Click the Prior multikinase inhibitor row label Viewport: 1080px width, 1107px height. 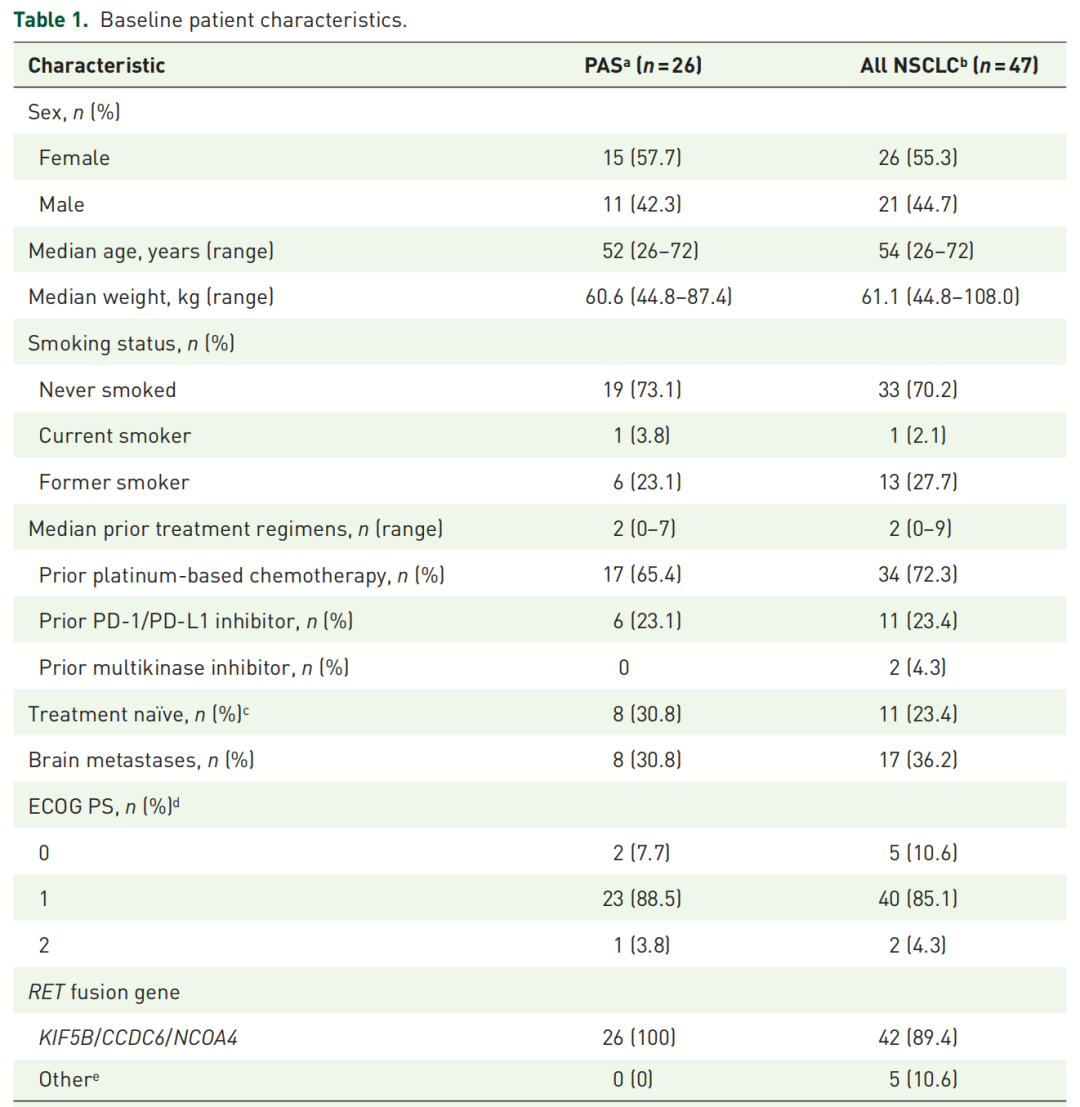click(194, 667)
